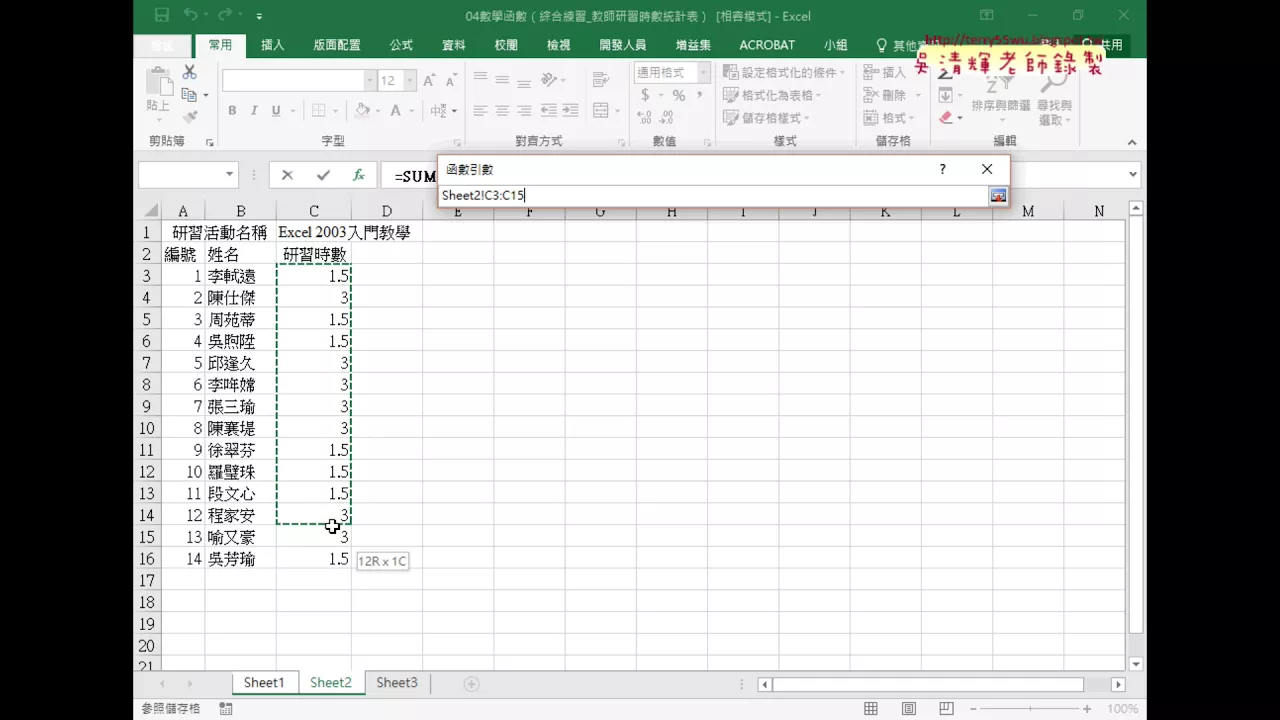1280x720 pixels.
Task: Switch to the 資料 Data tab
Action: click(454, 45)
